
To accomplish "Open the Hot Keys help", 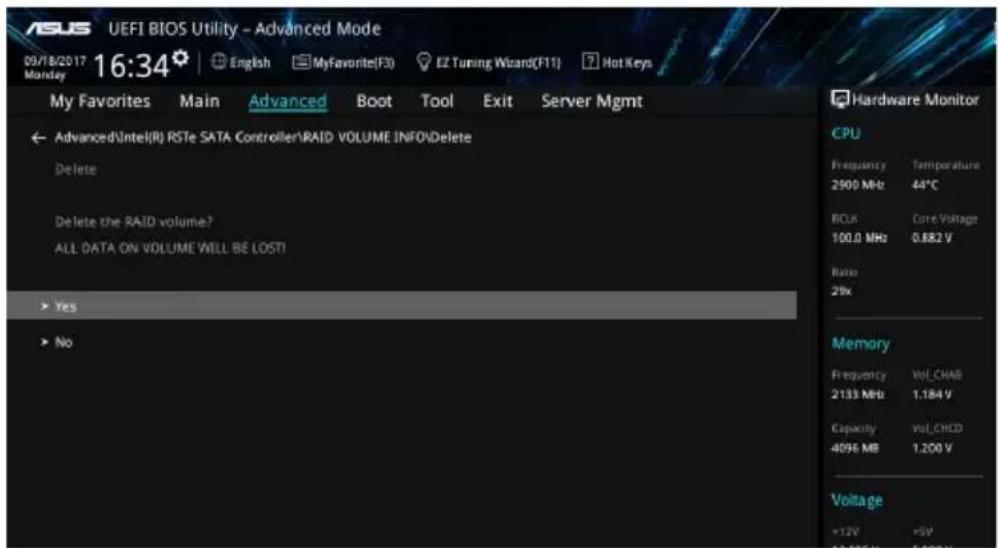I will (617, 63).
